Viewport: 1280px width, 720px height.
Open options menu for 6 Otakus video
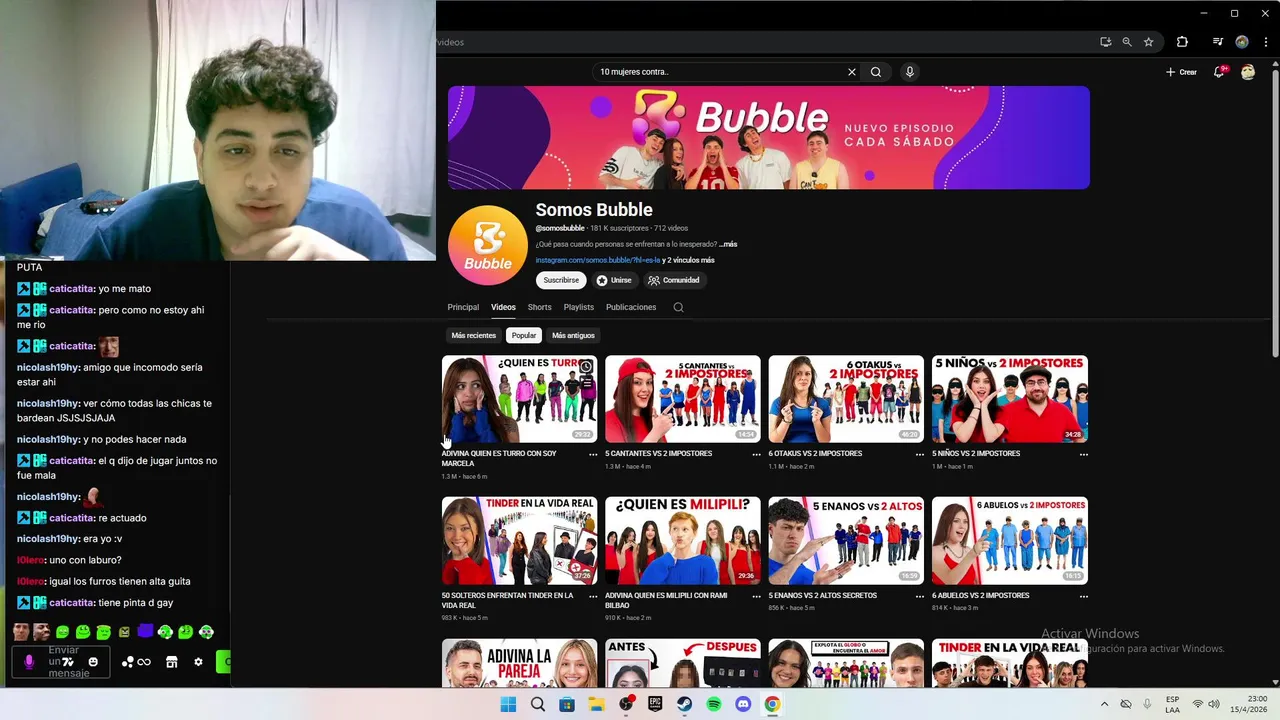pyautogui.click(x=920, y=454)
